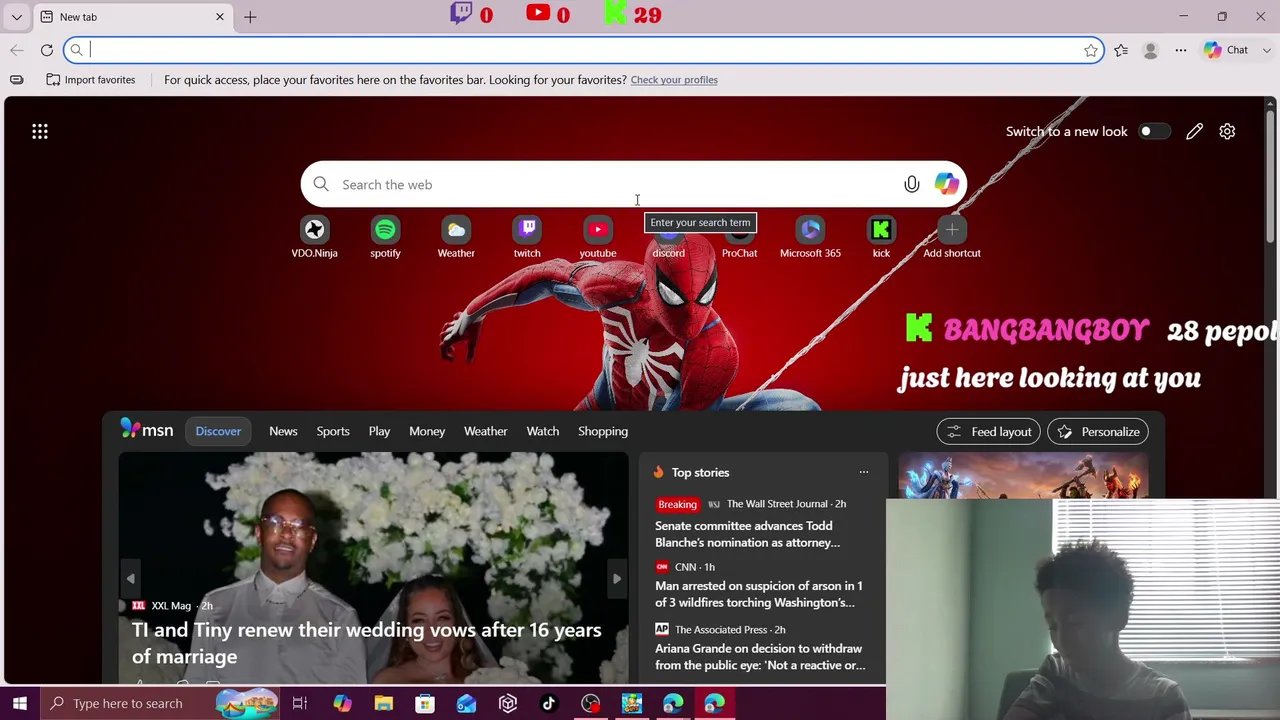The width and height of the screenshot is (1280, 720).
Task: Select the Shopping tab
Action: pos(603,431)
